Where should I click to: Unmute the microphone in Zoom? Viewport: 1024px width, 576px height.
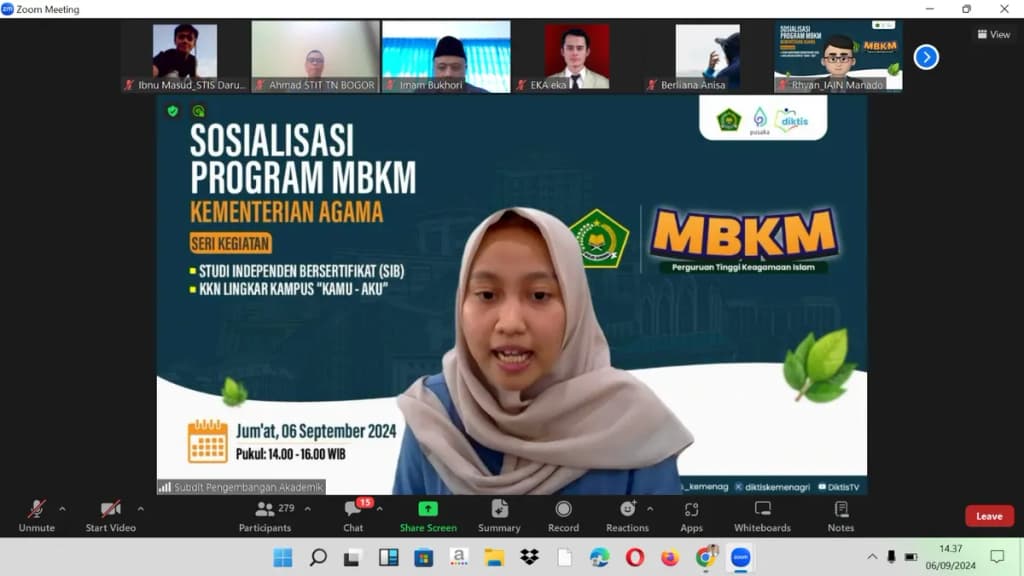37,516
